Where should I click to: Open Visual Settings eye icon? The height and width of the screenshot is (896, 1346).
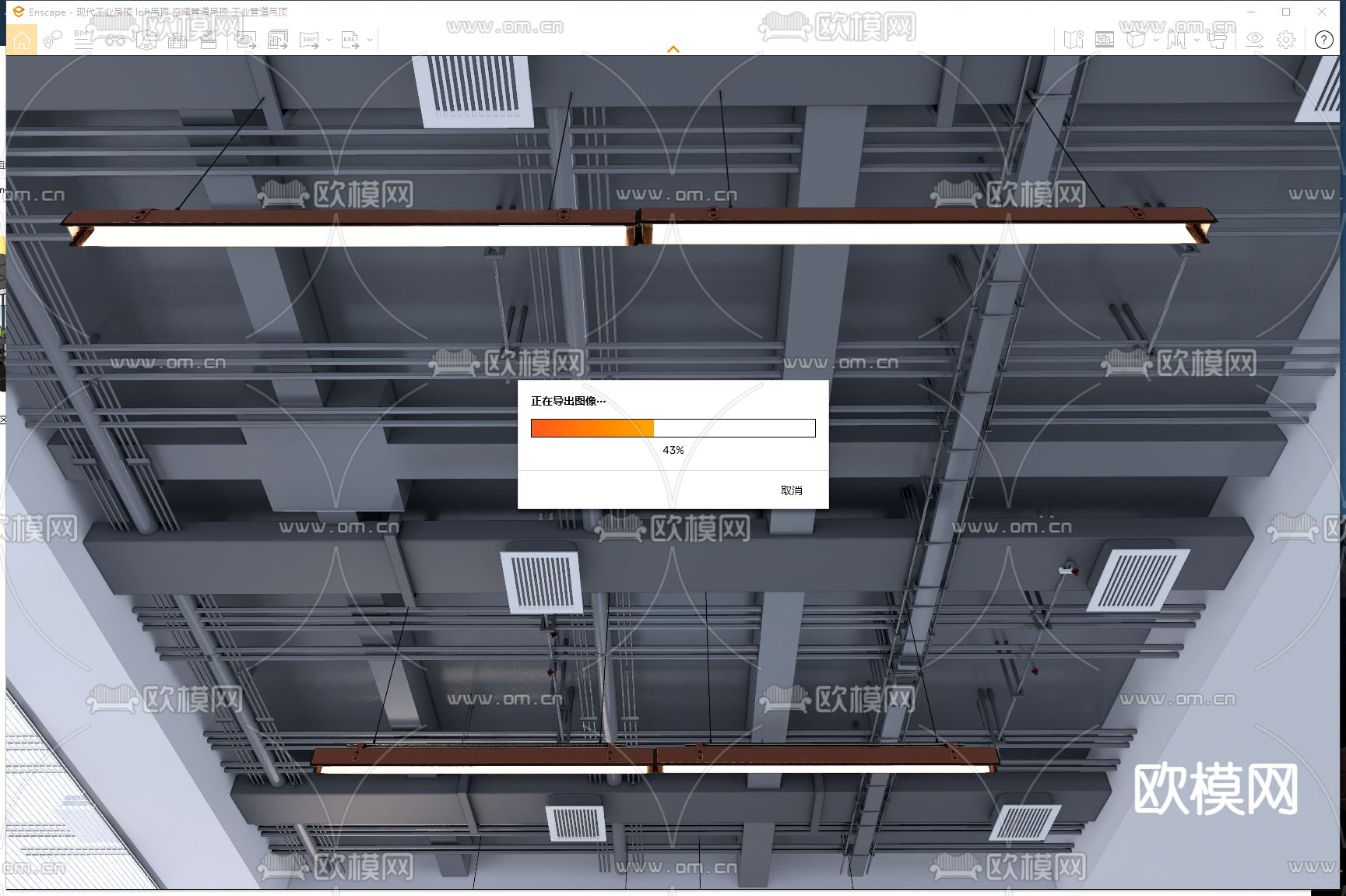pyautogui.click(x=1255, y=40)
